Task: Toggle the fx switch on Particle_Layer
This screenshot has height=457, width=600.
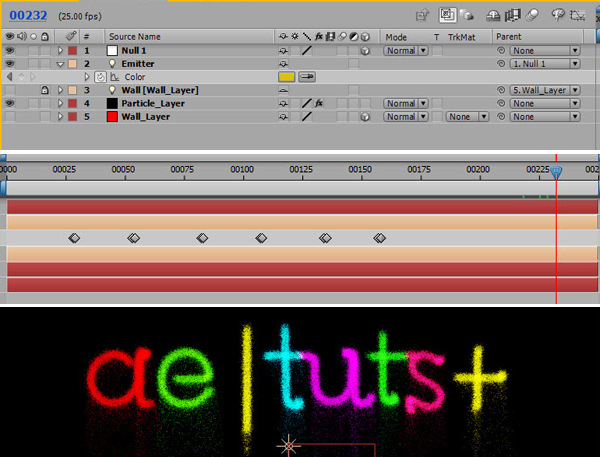Action: coord(318,103)
